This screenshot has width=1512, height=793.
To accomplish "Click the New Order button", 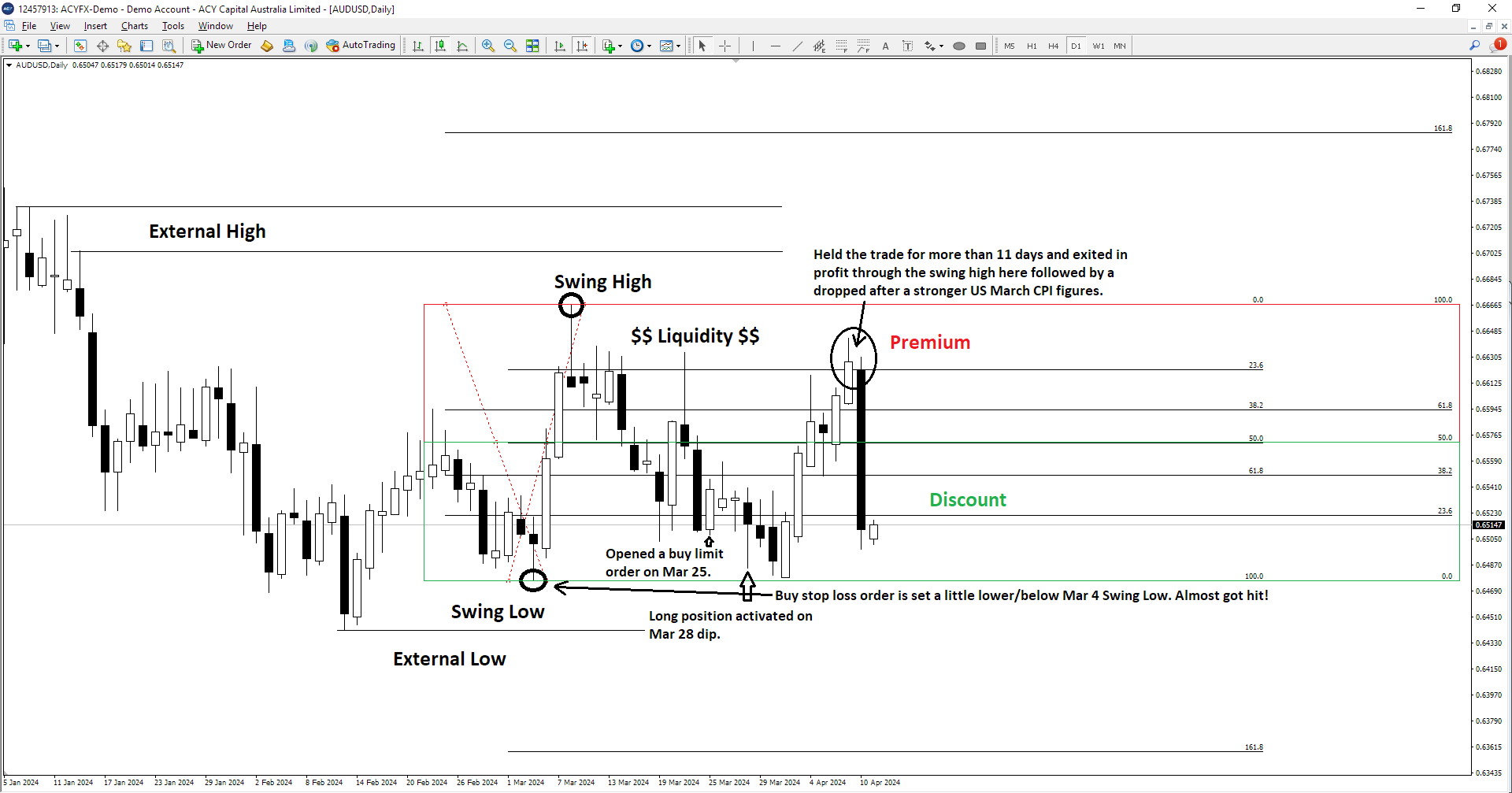I will [221, 46].
